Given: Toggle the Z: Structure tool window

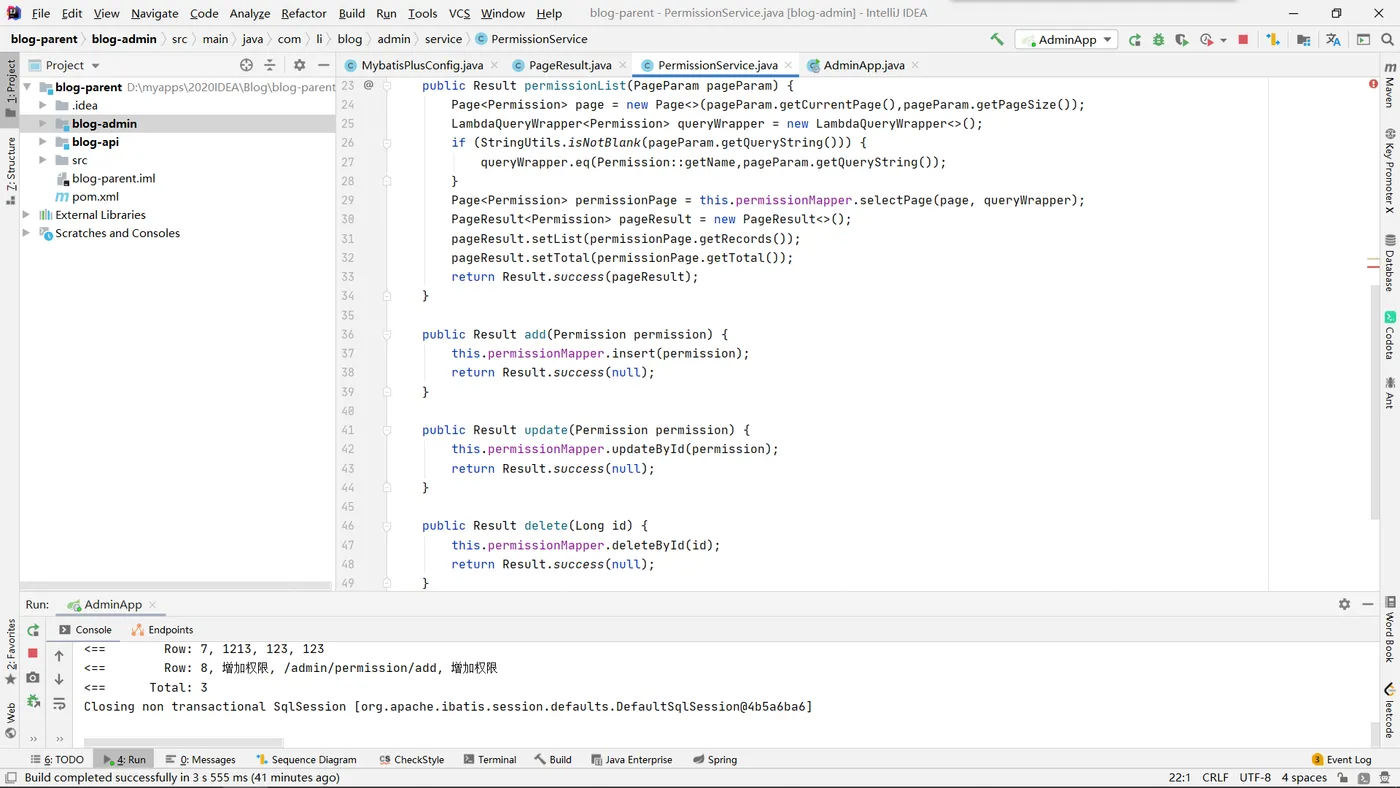Looking at the screenshot, I should pos(10,170).
